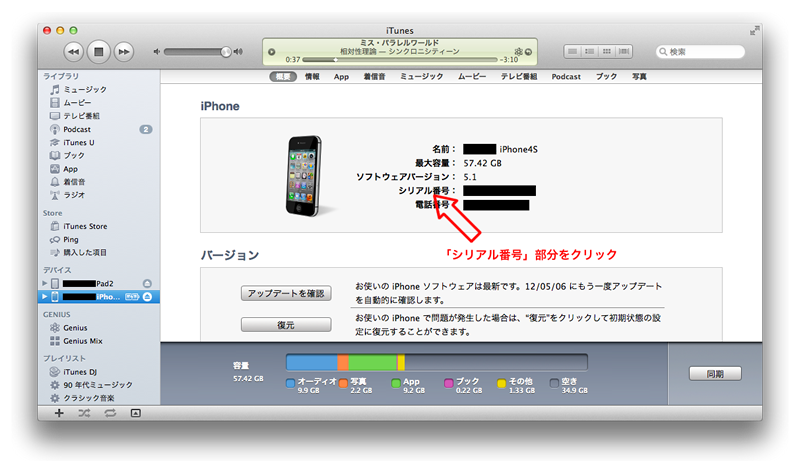Toggle repeat at bottom bar
This screenshot has height=473, width=800.
(110, 413)
